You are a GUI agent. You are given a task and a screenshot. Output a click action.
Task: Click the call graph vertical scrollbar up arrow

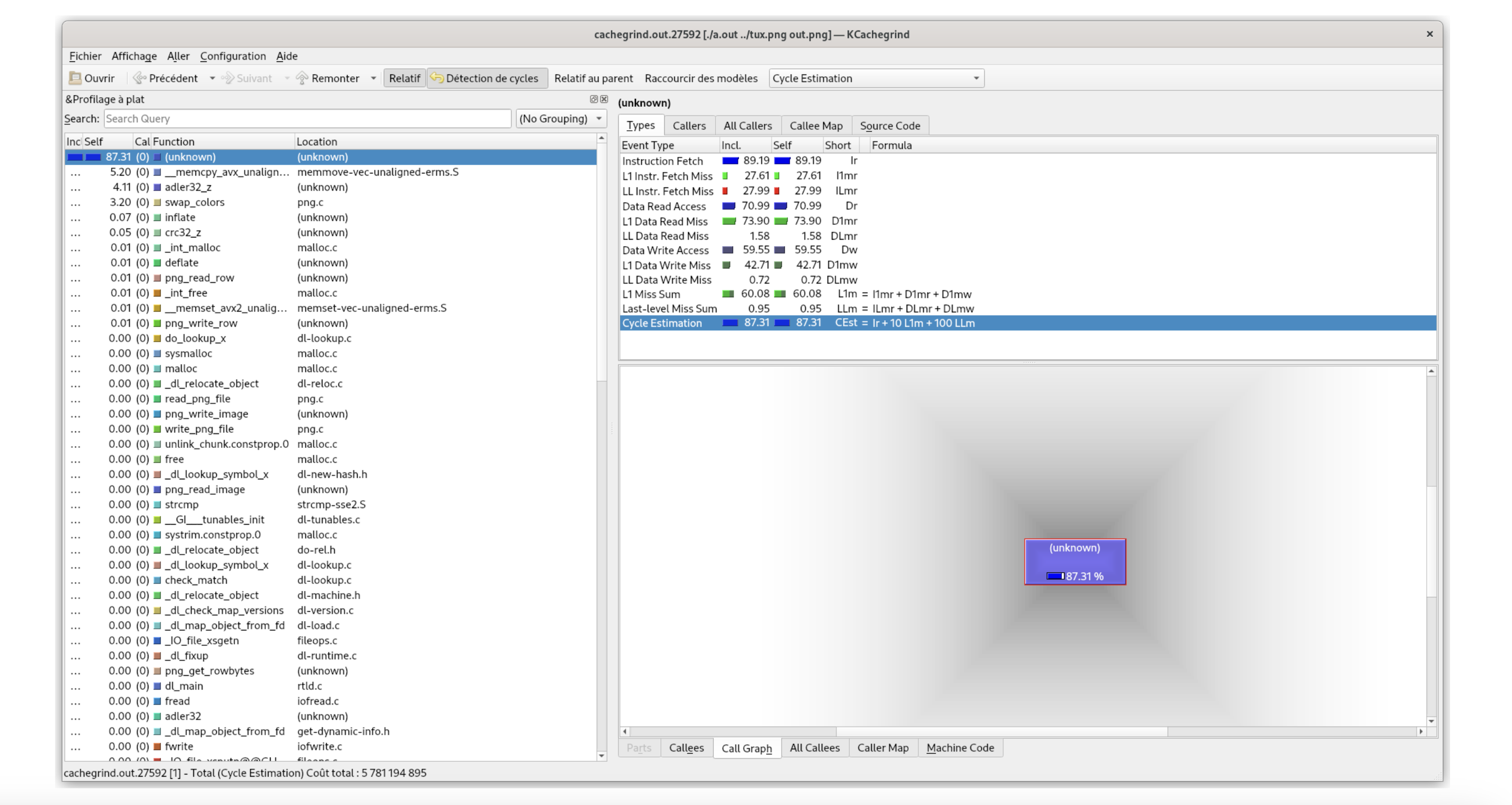[x=1431, y=371]
